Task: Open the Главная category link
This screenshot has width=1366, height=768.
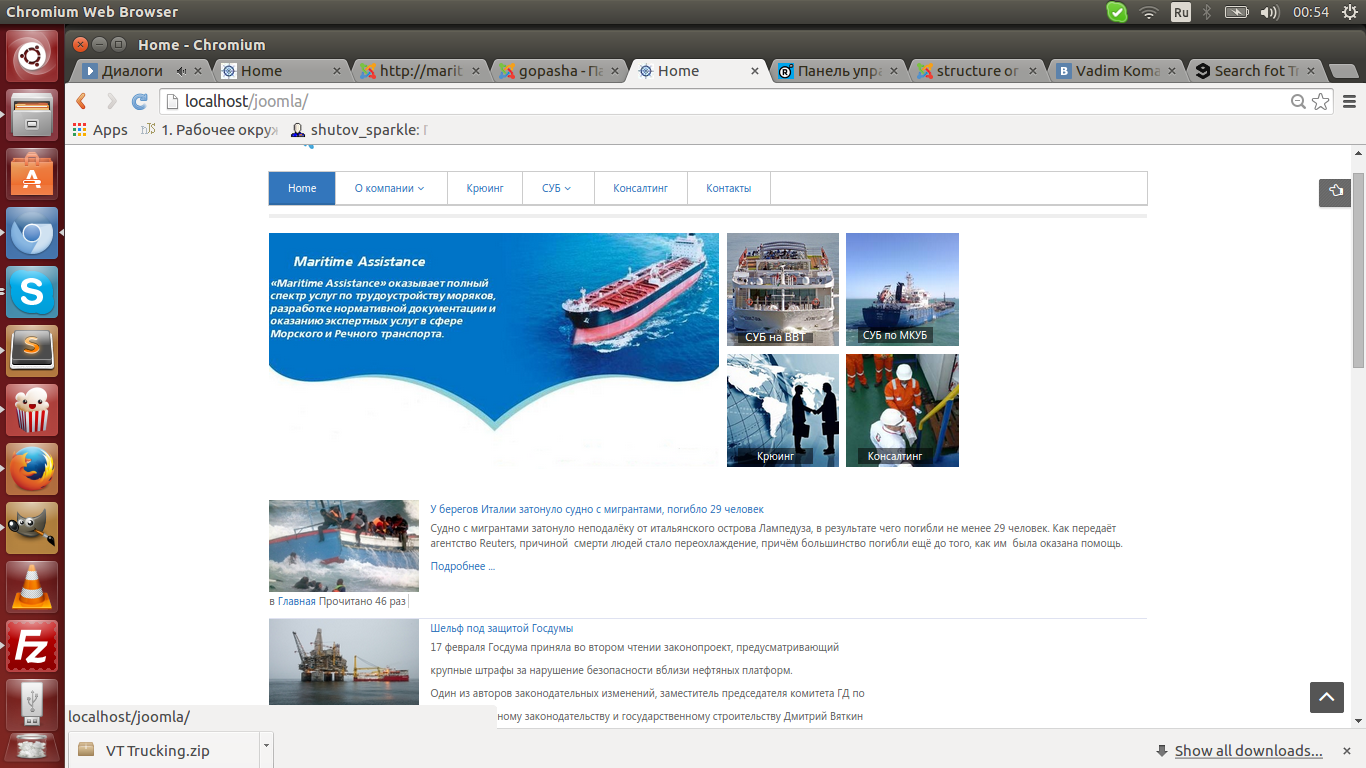Action: tap(296, 601)
